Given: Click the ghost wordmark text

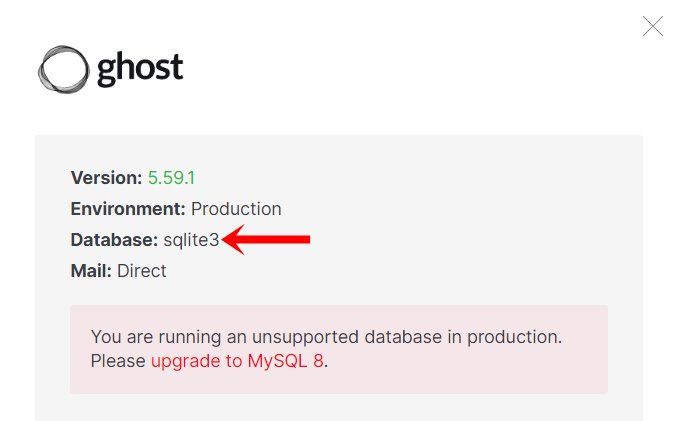Looking at the screenshot, I should 140,69.
